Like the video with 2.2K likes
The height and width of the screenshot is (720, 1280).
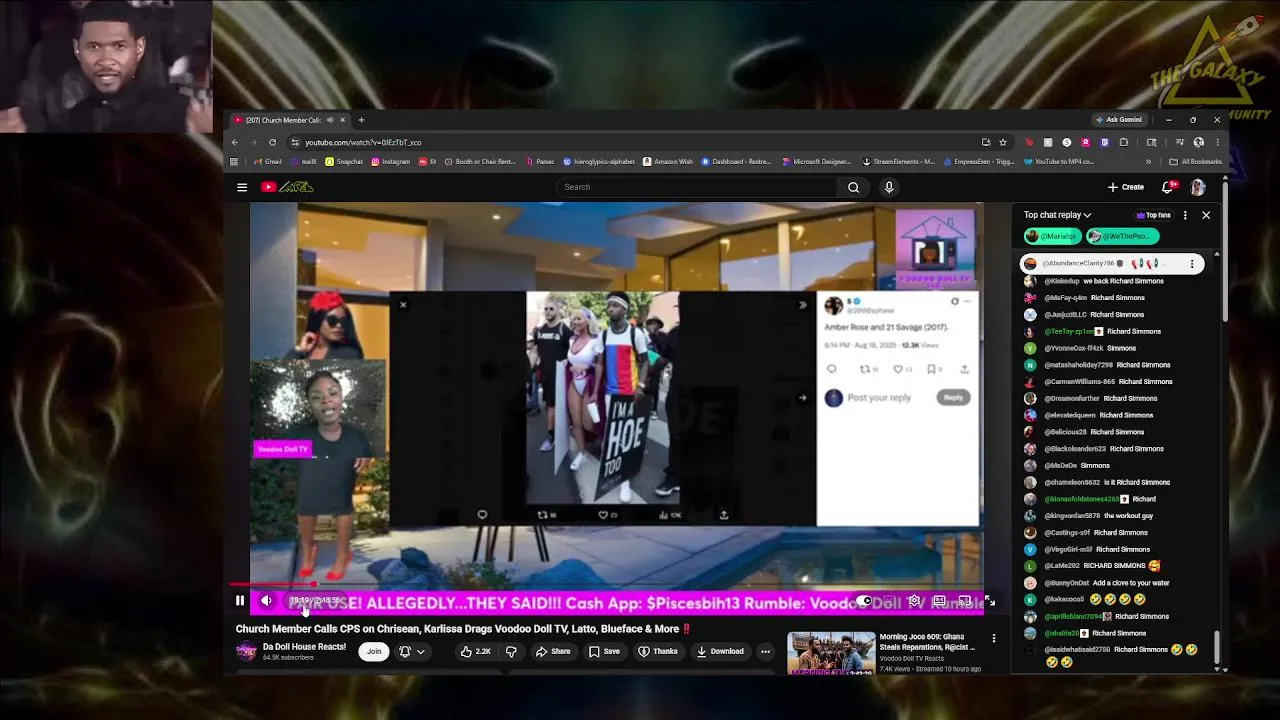[x=475, y=651]
